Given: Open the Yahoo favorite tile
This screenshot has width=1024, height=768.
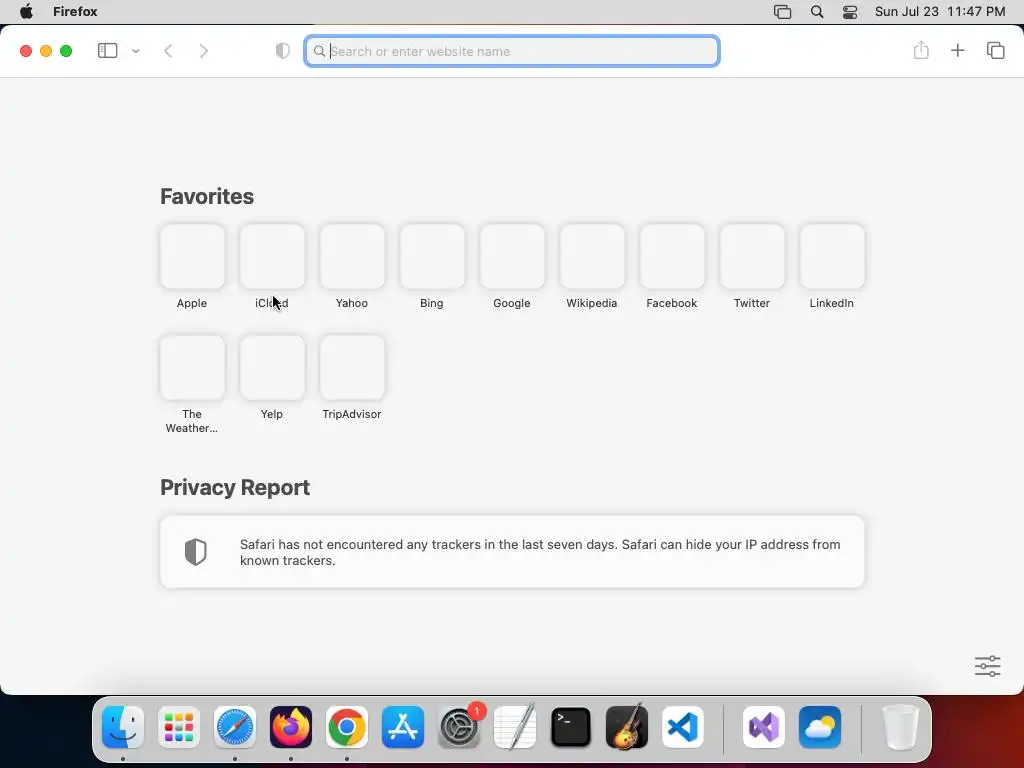Looking at the screenshot, I should pyautogui.click(x=352, y=257).
